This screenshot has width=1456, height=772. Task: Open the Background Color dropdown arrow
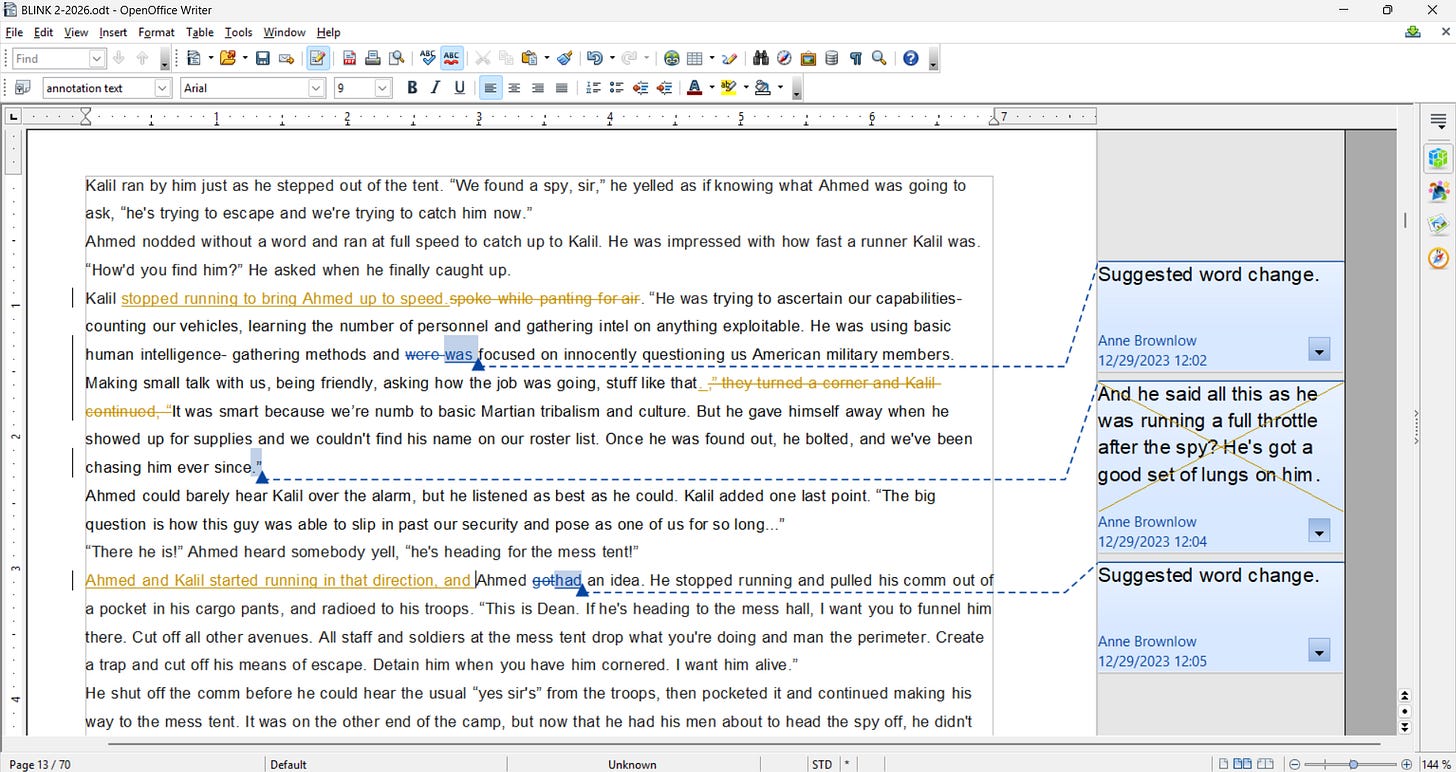pyautogui.click(x=780, y=88)
